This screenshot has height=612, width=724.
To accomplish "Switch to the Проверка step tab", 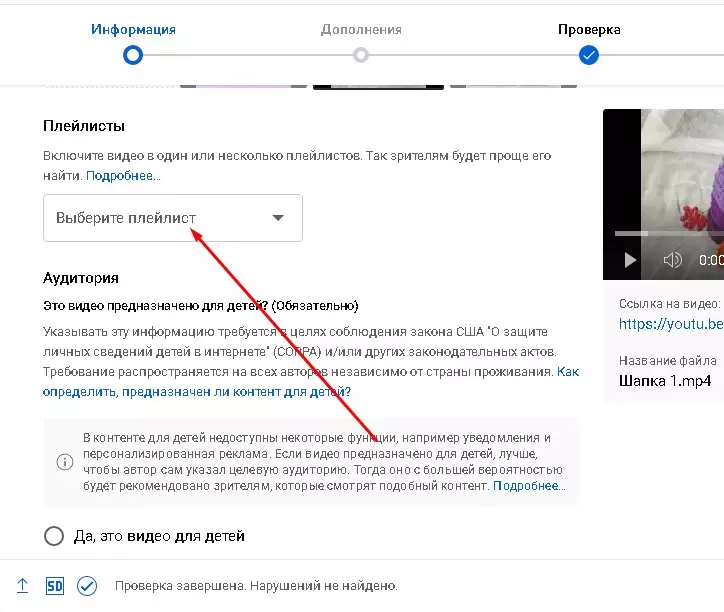I will point(589,30).
